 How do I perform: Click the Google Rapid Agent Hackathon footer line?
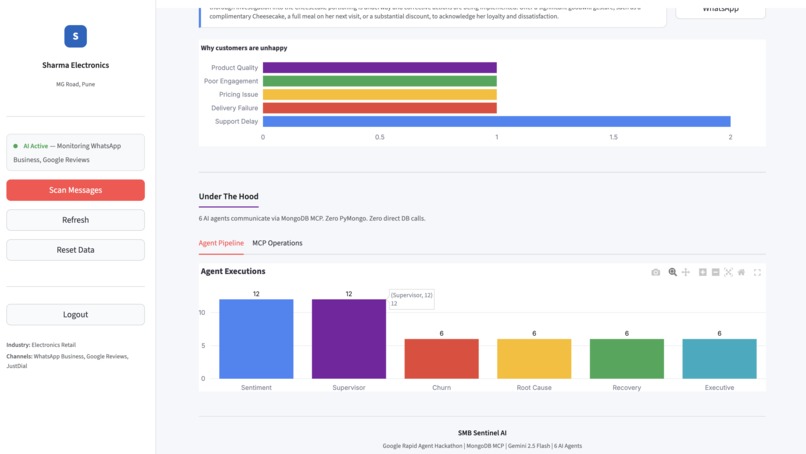482,446
